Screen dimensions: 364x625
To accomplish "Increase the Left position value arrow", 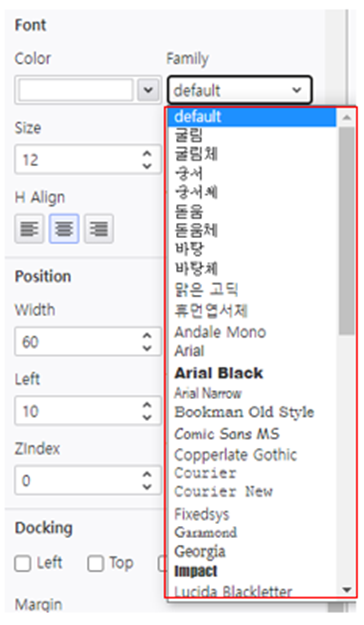I will [147, 405].
